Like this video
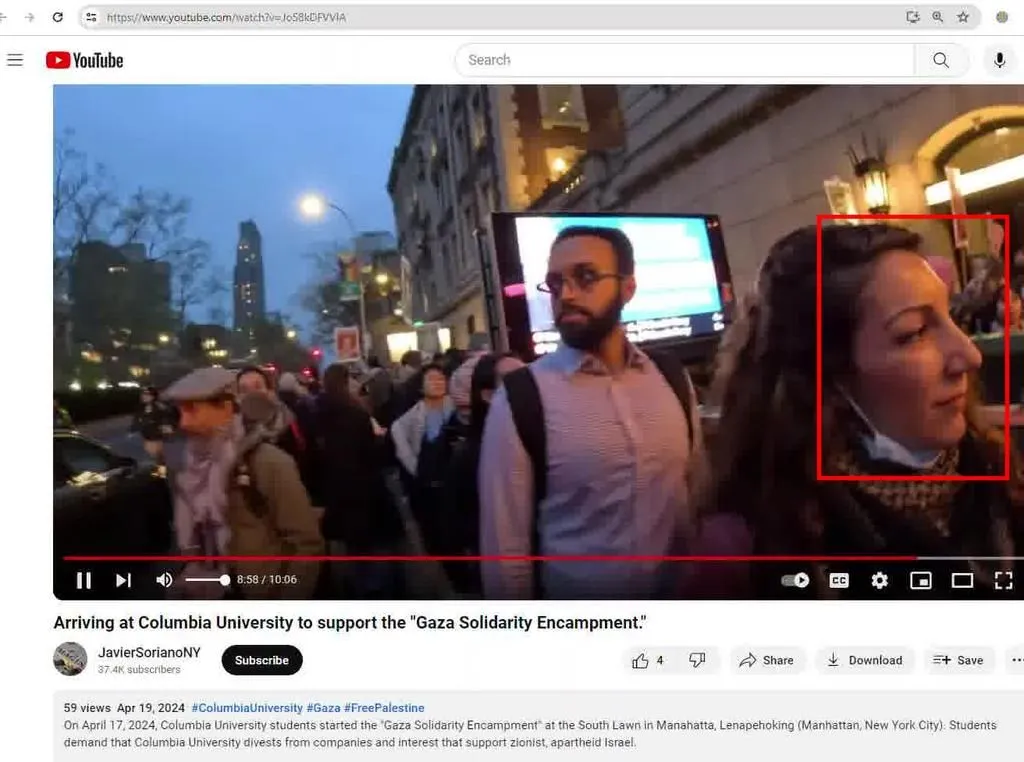This screenshot has height=762, width=1024. pyautogui.click(x=647, y=660)
